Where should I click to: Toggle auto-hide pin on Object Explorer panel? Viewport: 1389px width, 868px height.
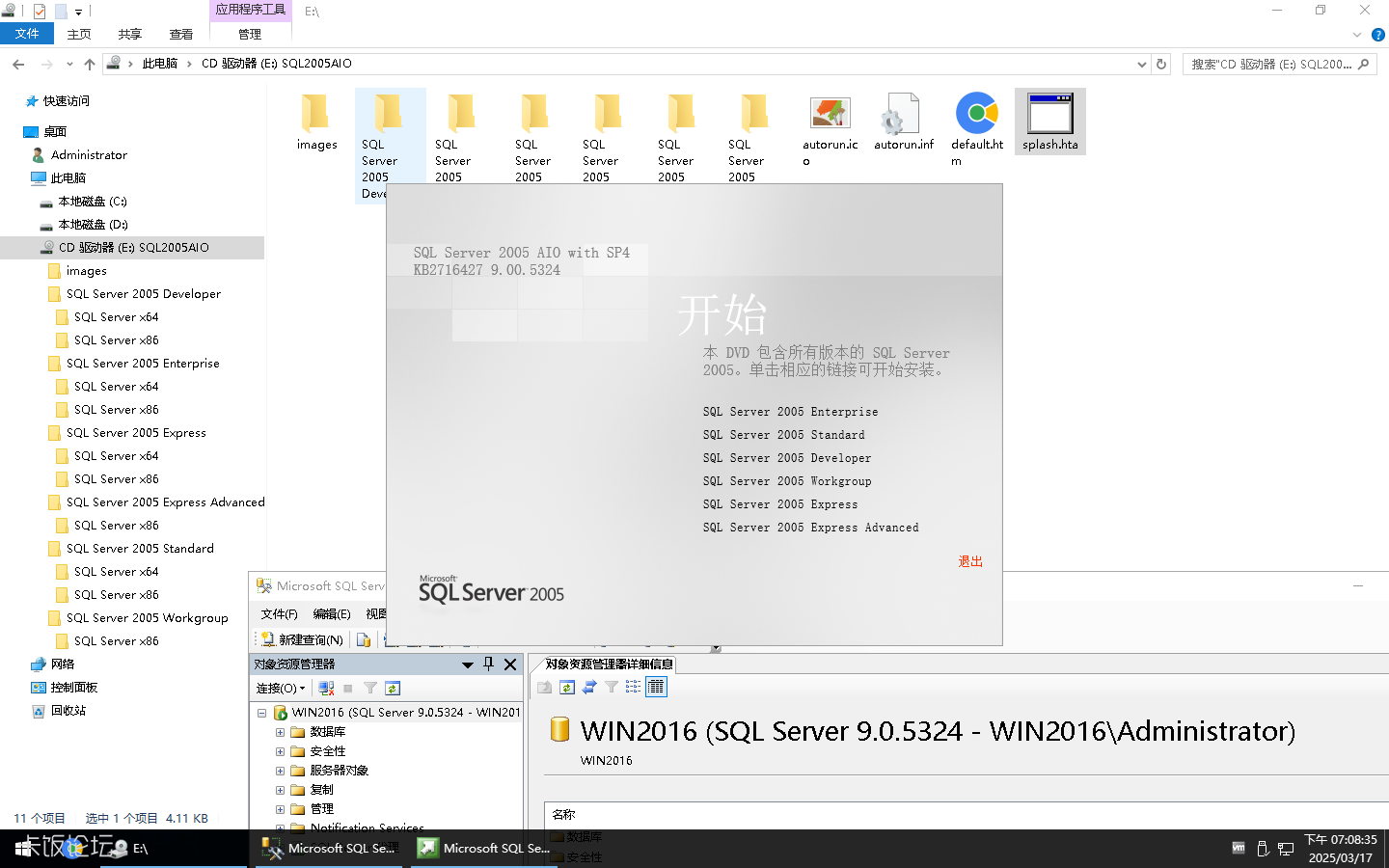click(490, 664)
